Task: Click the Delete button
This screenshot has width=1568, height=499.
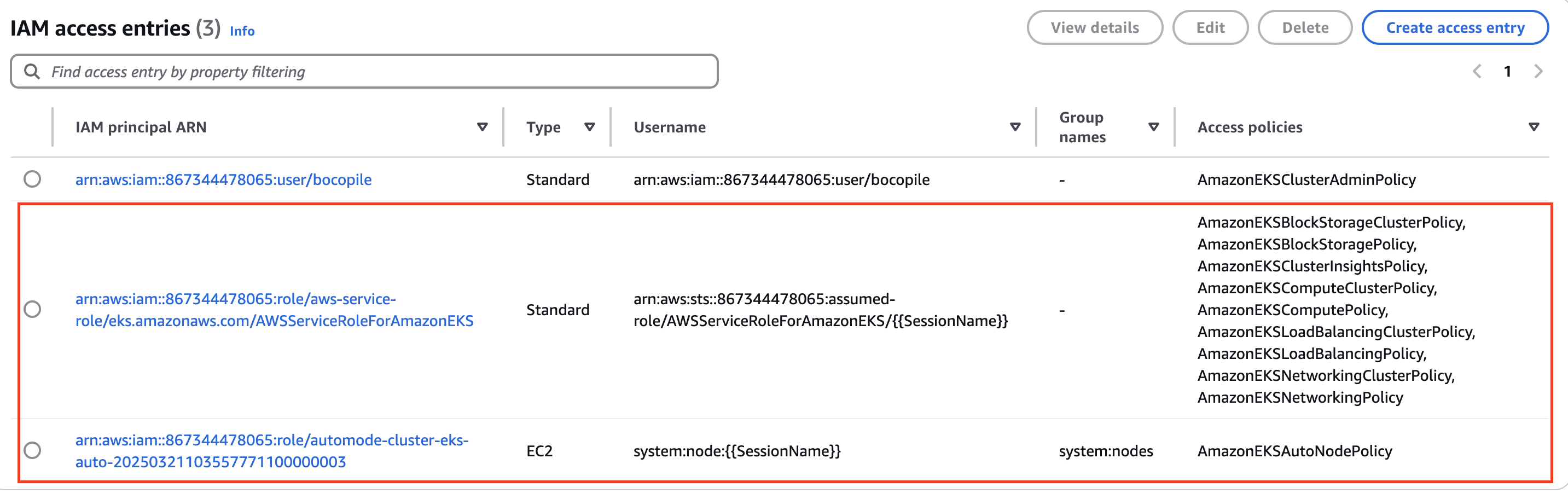Action: pos(1305,27)
